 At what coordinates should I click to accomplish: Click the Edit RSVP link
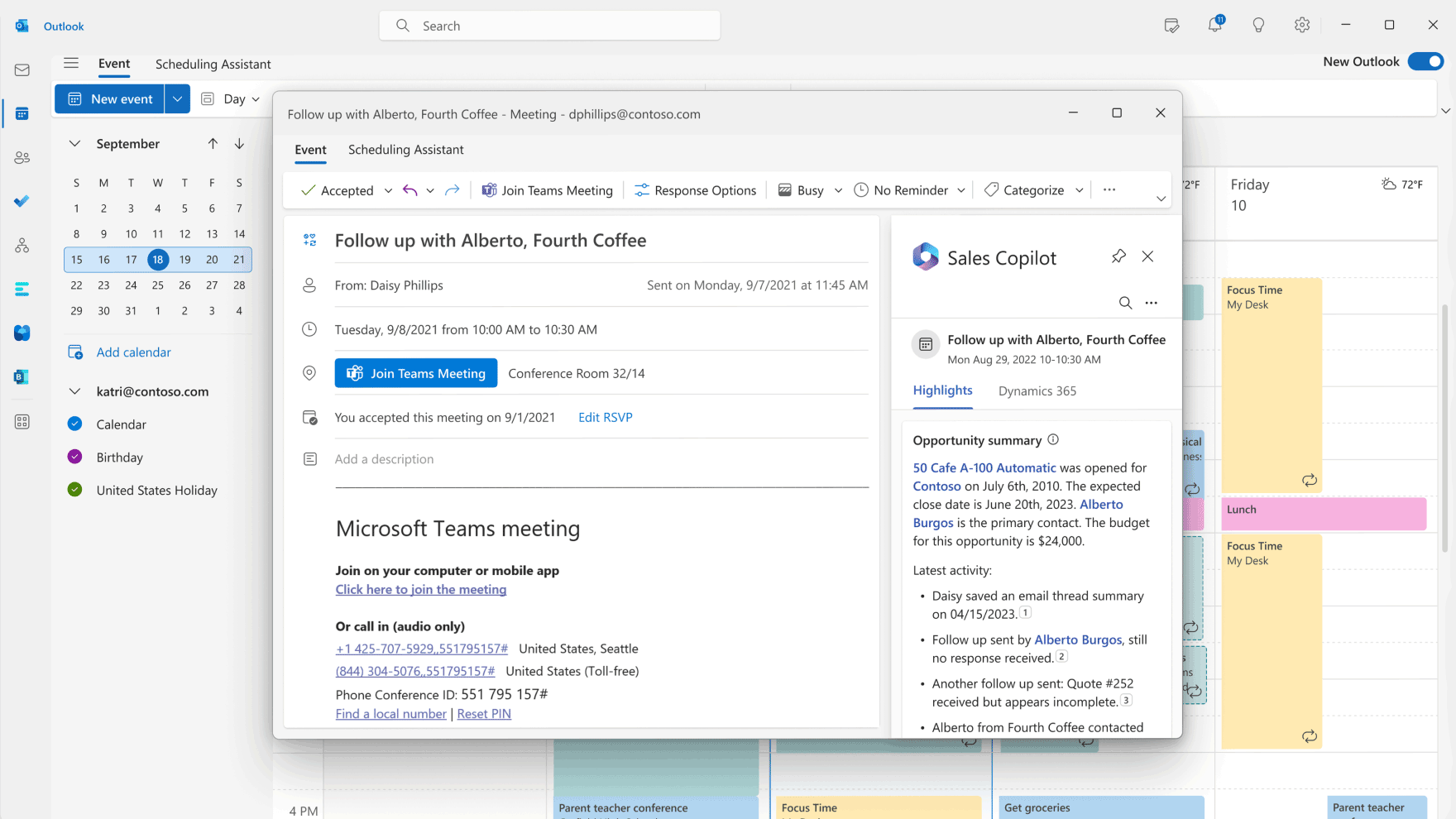click(605, 417)
